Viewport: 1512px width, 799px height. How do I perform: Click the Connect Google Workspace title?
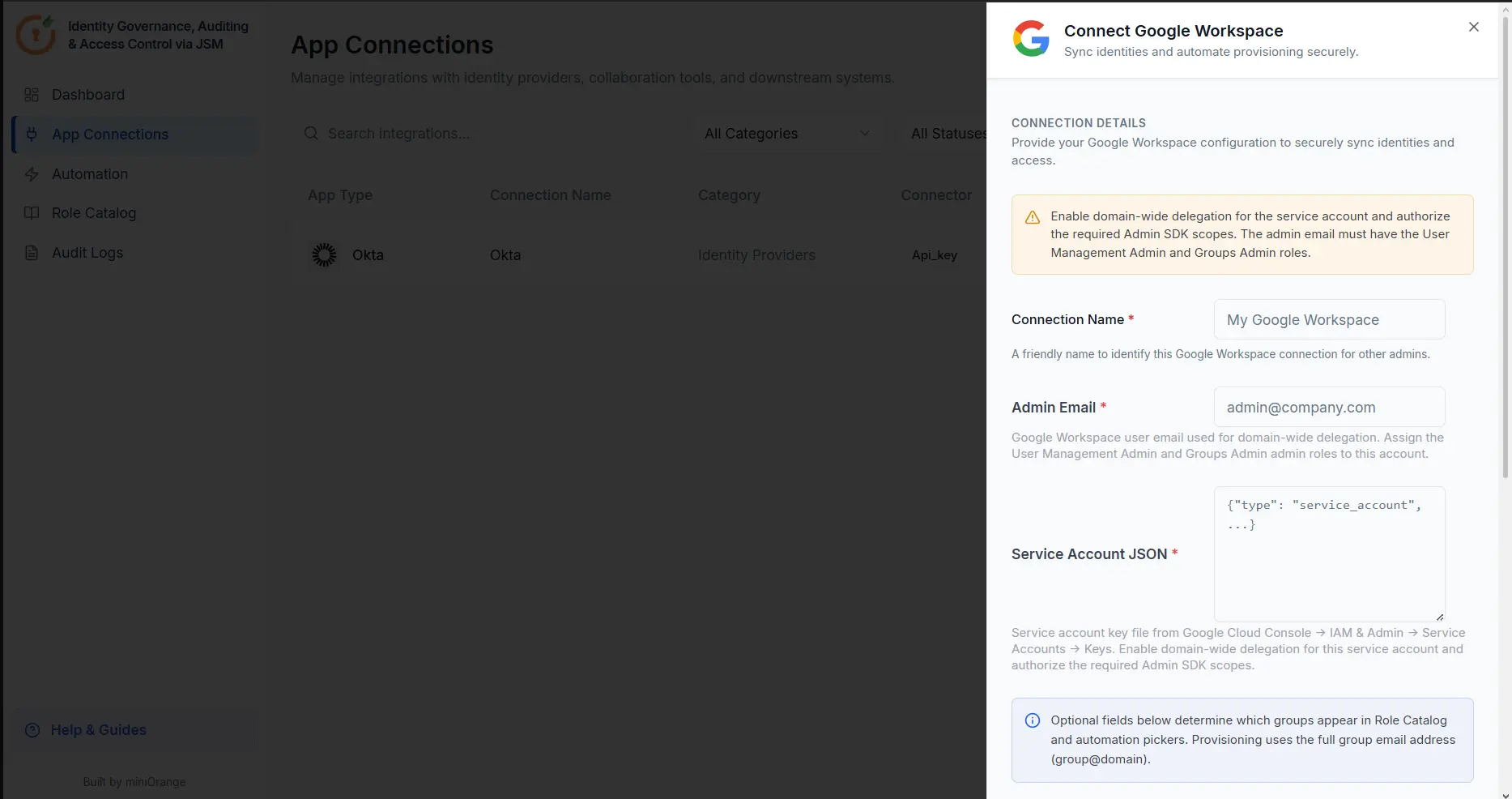[1173, 31]
